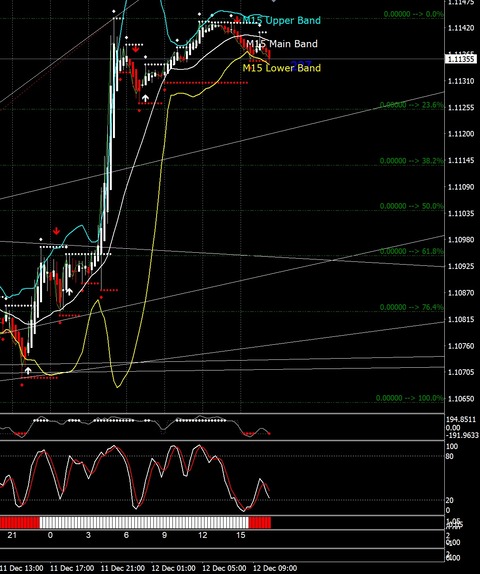Click the Fibonacci 50.0% level label
Image resolution: width=480 pixels, height=574 pixels.
(412, 206)
